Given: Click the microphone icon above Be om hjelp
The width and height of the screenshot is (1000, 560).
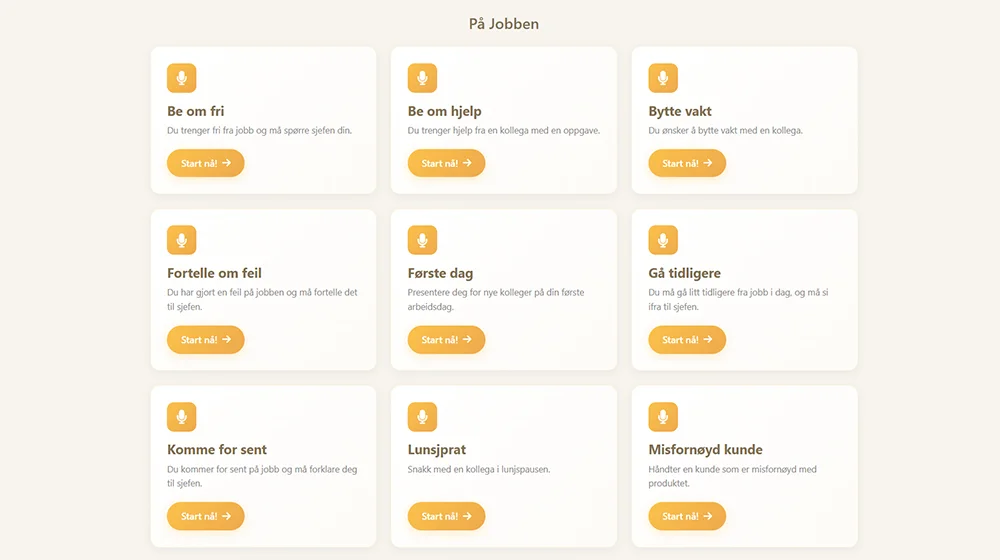Looking at the screenshot, I should (422, 78).
